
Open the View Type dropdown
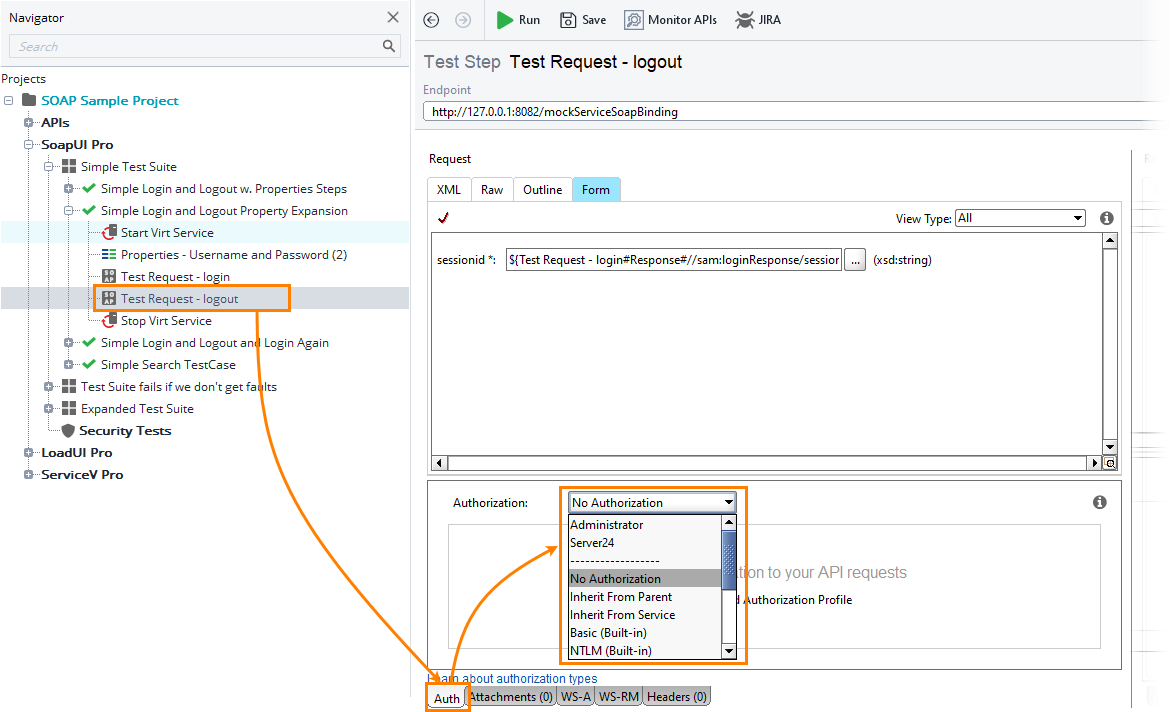[1020, 218]
